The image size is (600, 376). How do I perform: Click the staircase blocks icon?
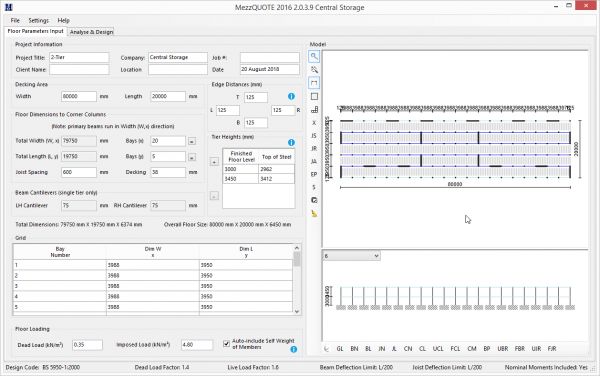(x=314, y=109)
